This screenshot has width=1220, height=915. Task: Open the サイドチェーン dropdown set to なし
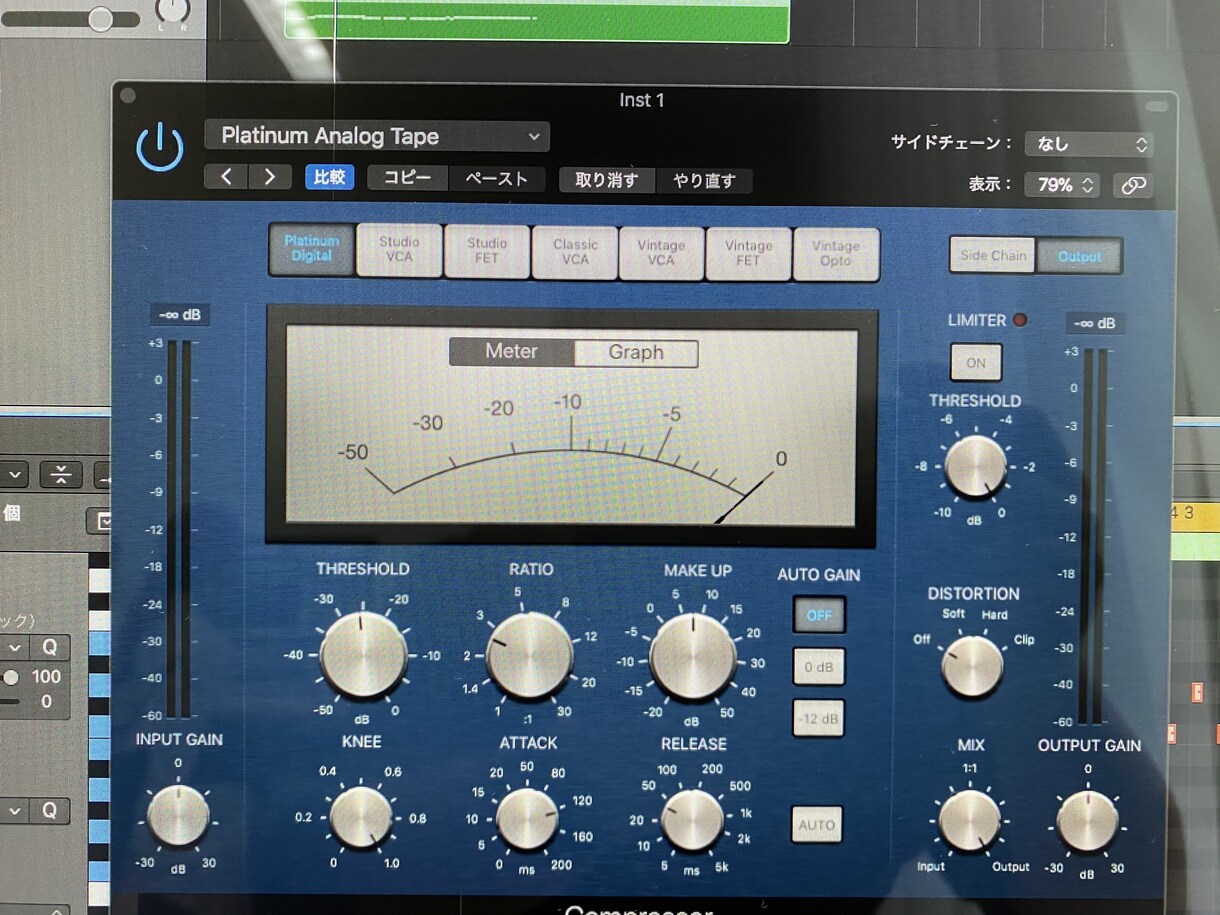coord(1089,144)
